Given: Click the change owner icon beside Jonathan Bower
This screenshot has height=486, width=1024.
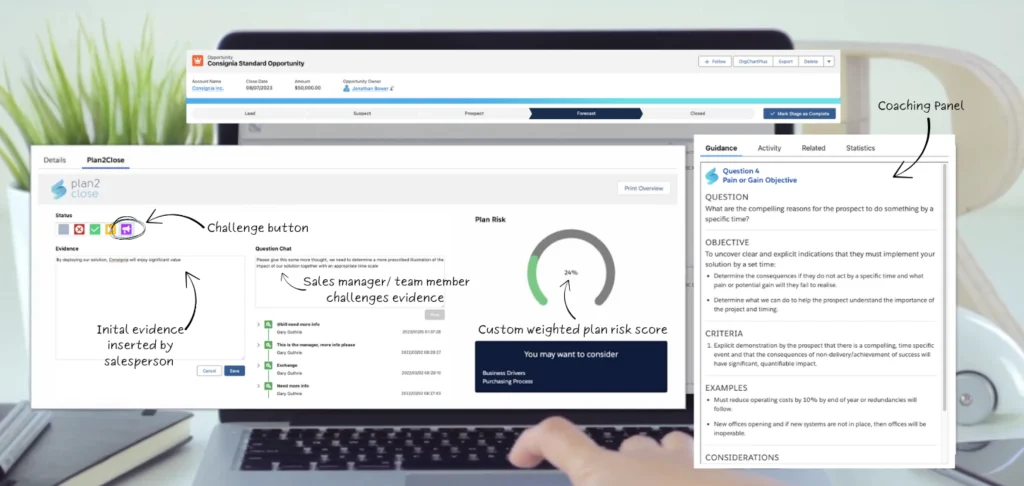Looking at the screenshot, I should click(393, 88).
